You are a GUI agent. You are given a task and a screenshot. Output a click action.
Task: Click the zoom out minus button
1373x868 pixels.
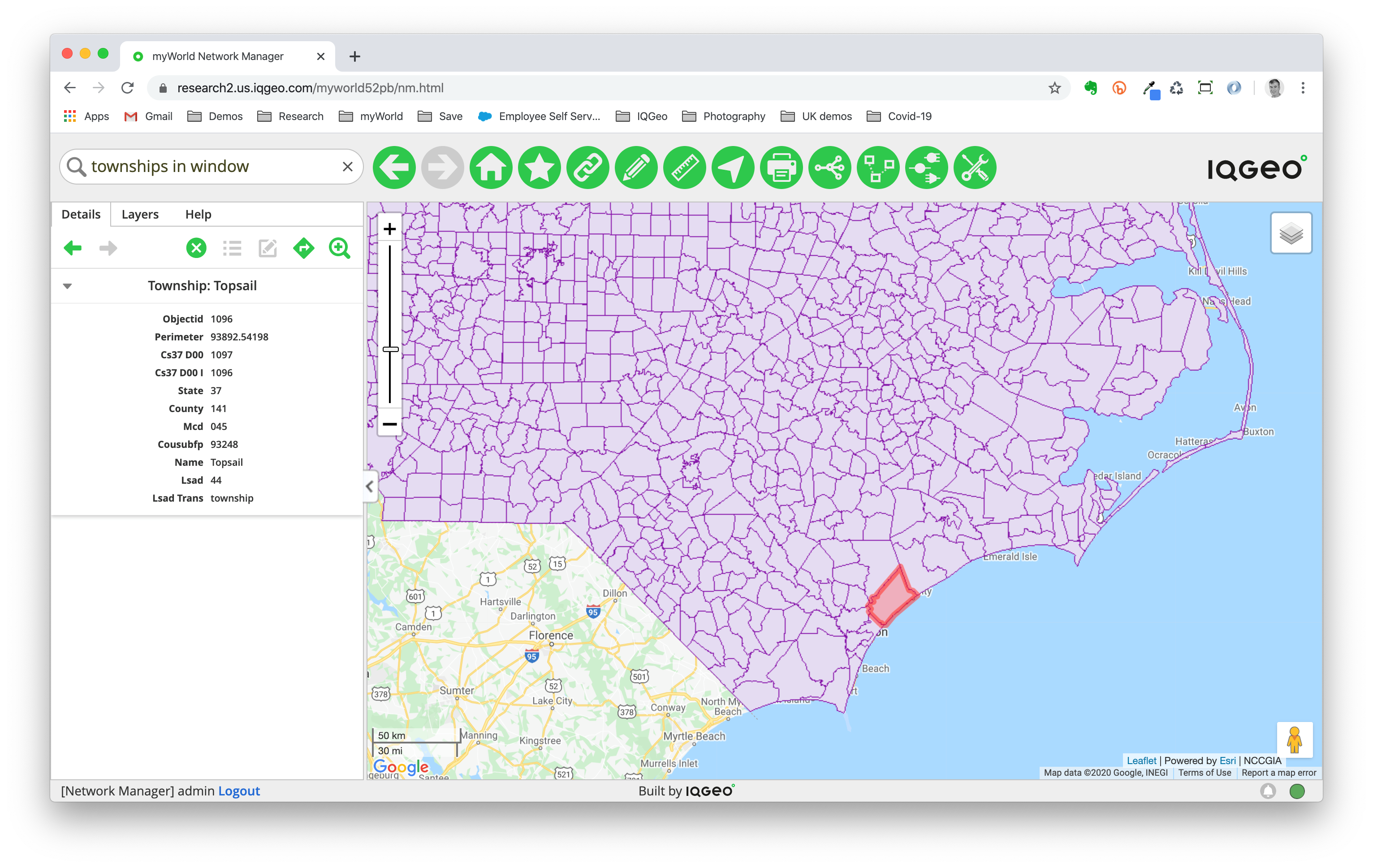(x=389, y=424)
